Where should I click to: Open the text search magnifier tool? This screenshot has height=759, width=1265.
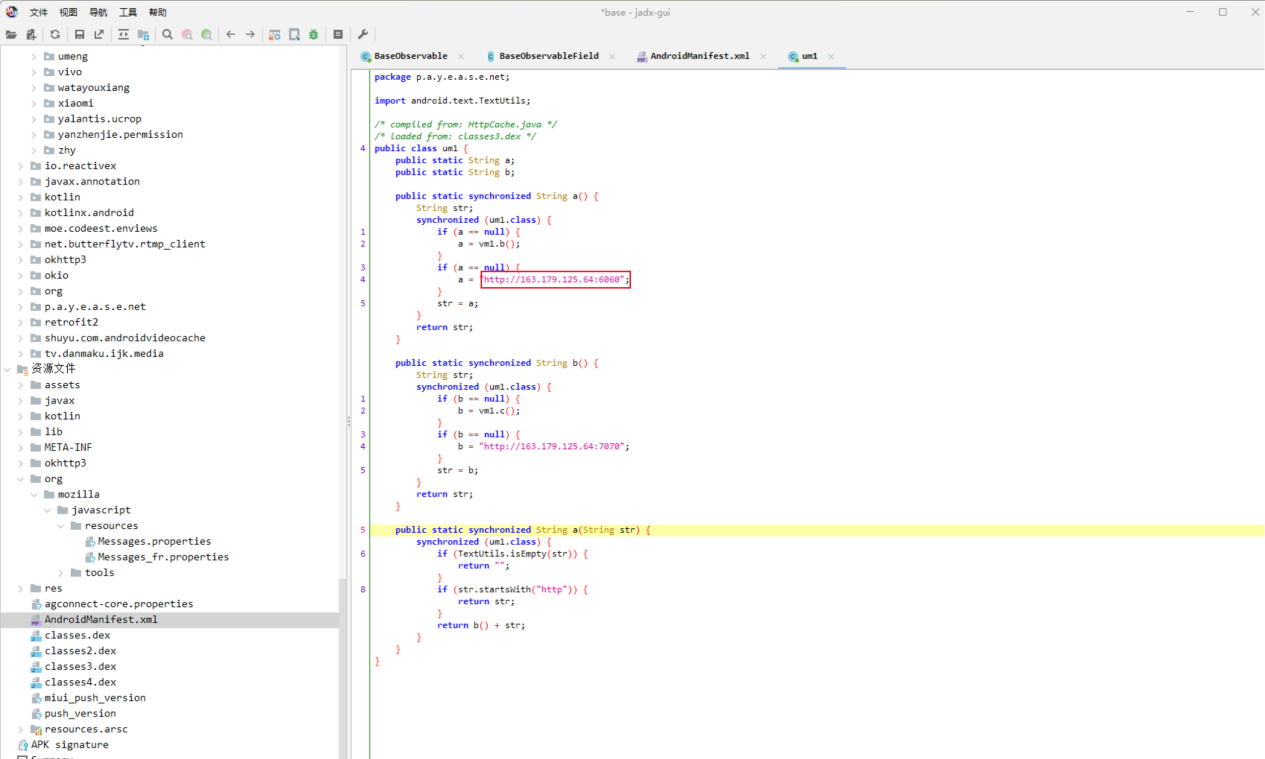click(x=168, y=34)
